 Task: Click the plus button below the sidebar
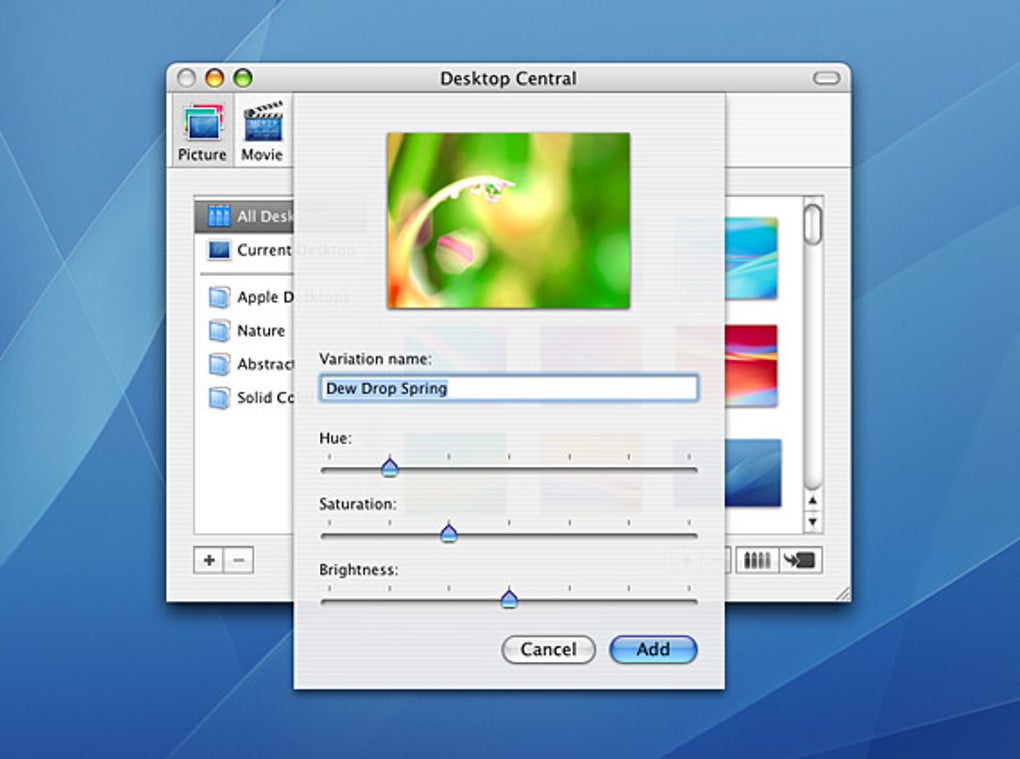point(209,560)
